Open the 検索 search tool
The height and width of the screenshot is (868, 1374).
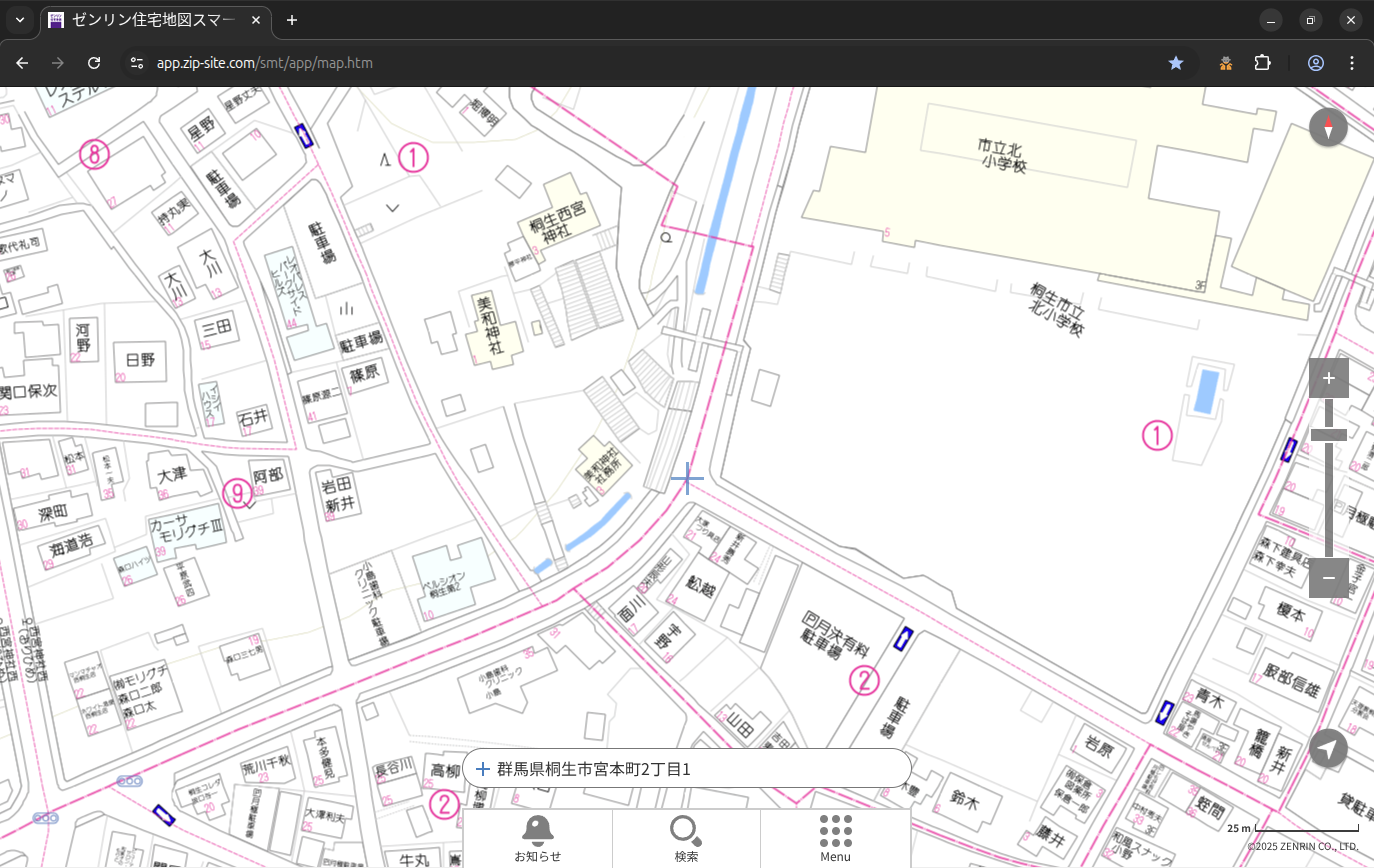tap(686, 838)
